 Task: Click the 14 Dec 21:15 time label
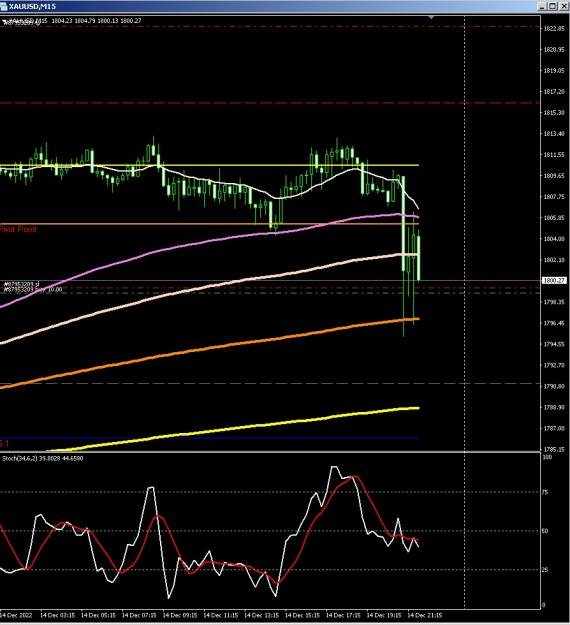(x=425, y=615)
